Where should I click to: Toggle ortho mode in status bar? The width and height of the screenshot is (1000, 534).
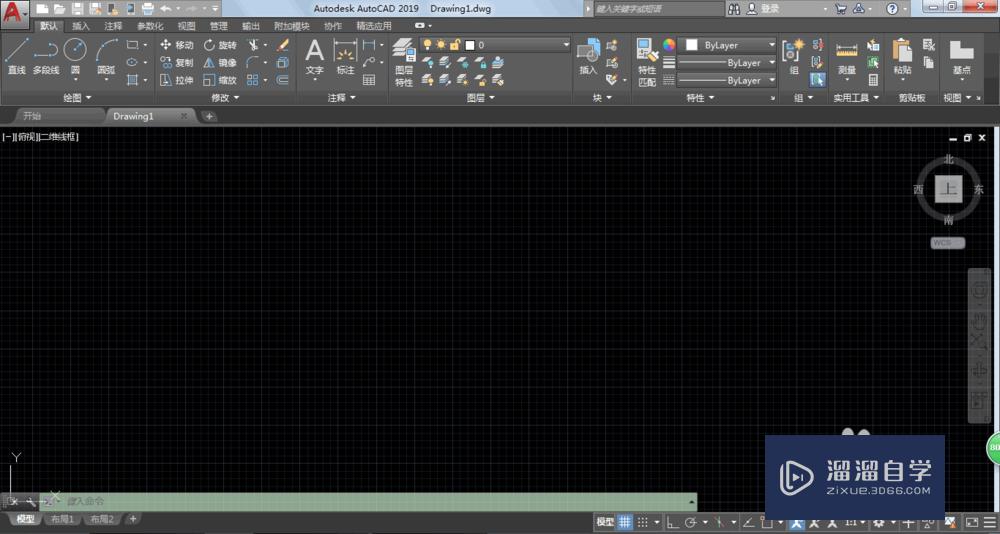673,522
